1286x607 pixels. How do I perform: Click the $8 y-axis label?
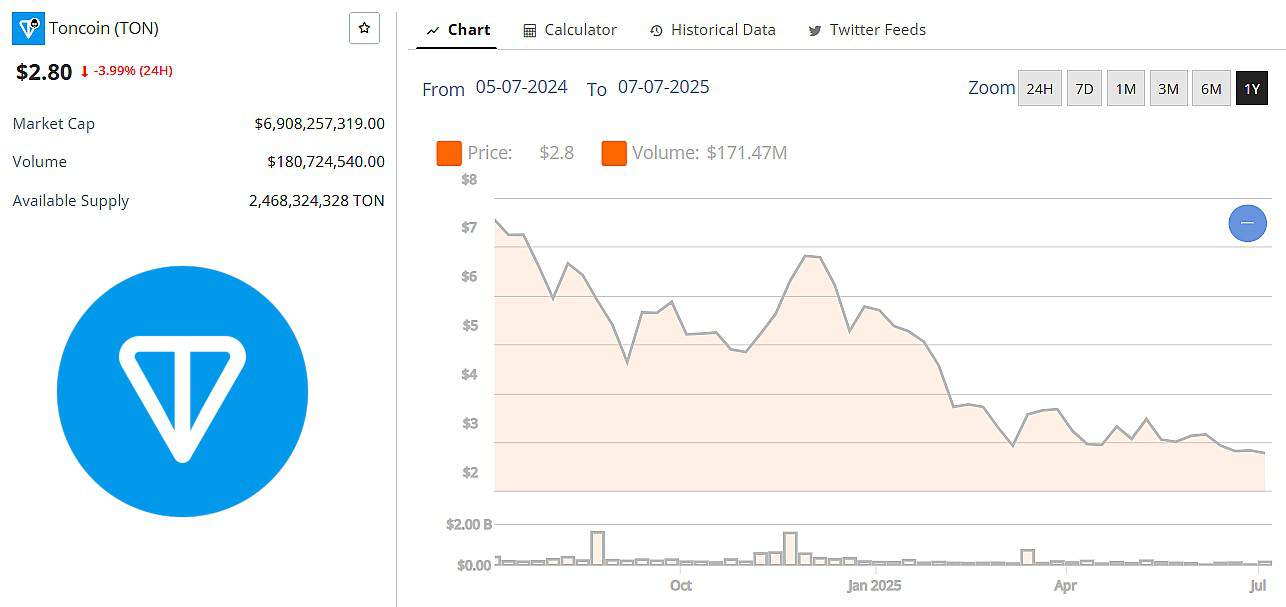(x=469, y=180)
